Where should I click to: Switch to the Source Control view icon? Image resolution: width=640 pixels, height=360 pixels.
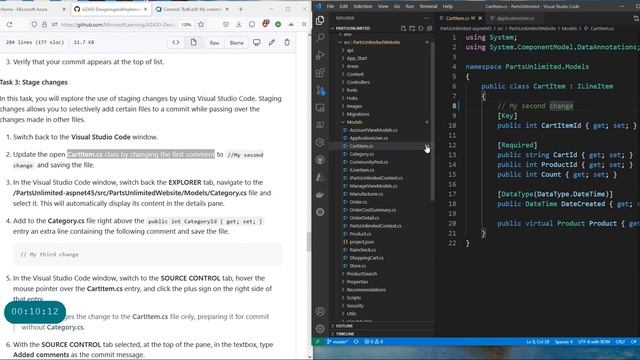(320, 91)
